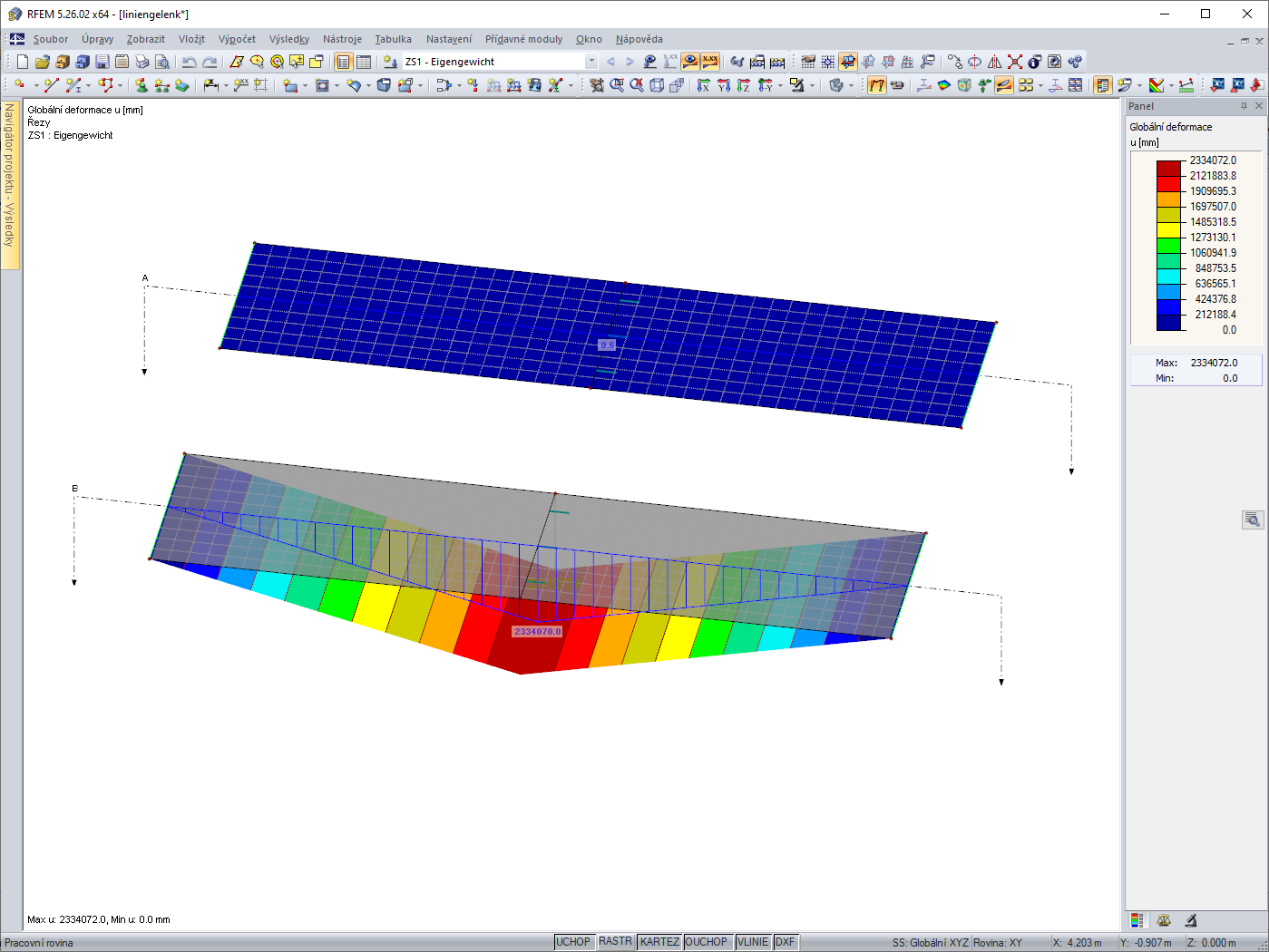Image resolution: width=1269 pixels, height=952 pixels.
Task: Expand the opening tool dropdown arrow
Action: pyautogui.click(x=337, y=85)
